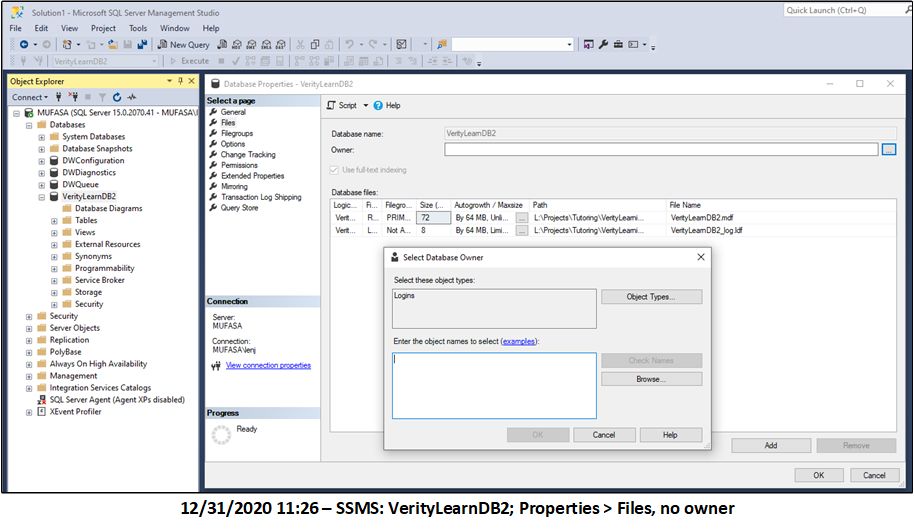This screenshot has height=529, width=914.
Task: Select the SQL Server Agent tree item
Action: click(x=117, y=400)
